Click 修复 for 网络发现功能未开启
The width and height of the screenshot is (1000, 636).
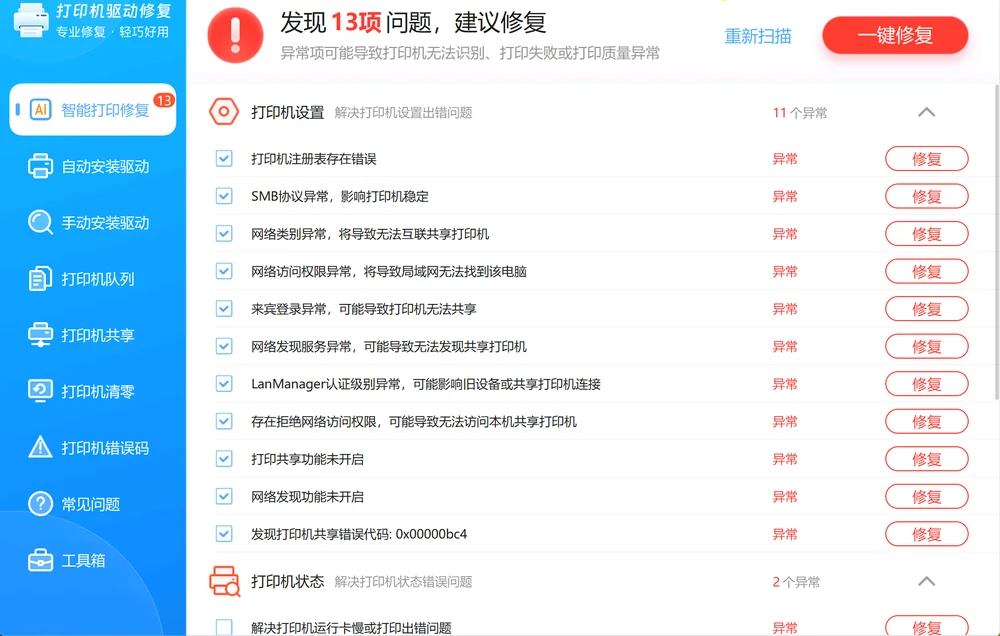point(927,496)
